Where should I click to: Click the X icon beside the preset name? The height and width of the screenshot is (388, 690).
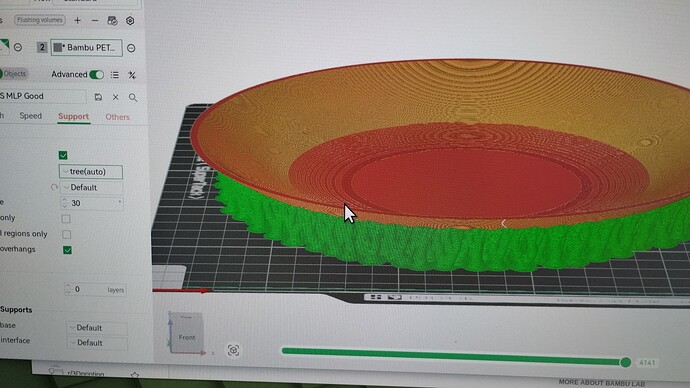tap(115, 97)
